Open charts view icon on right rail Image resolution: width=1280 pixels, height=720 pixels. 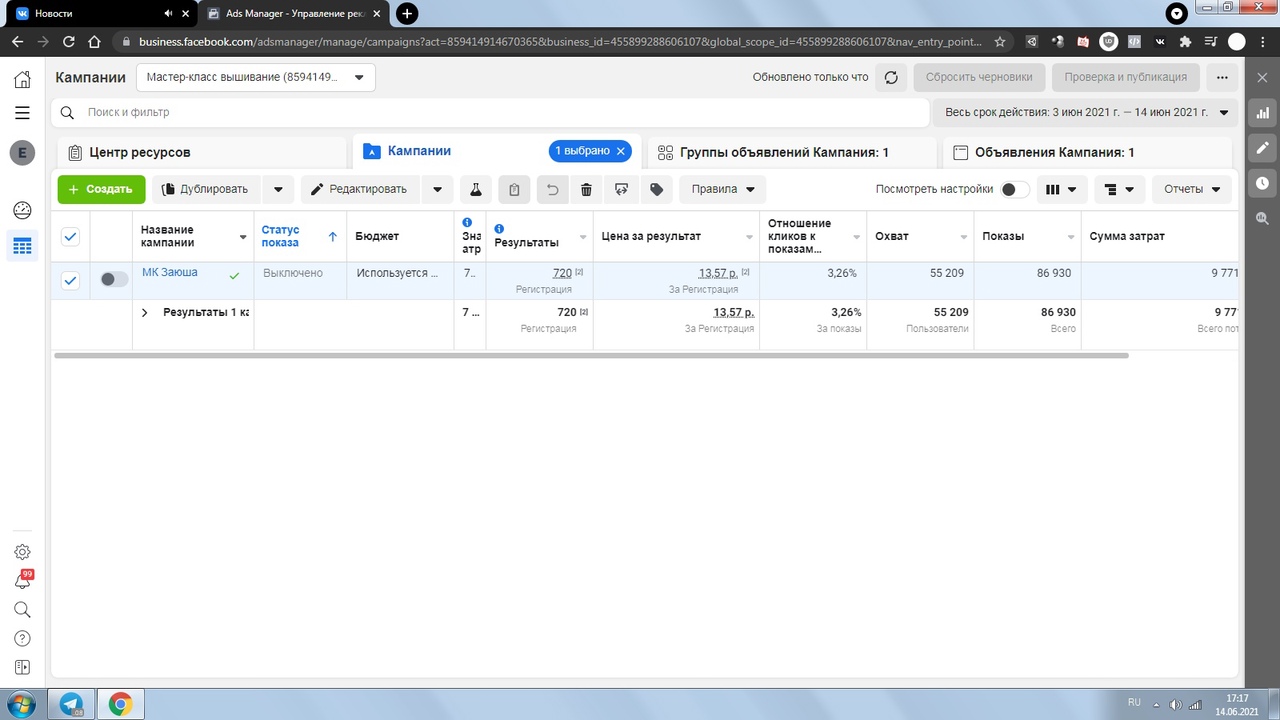coord(1262,113)
